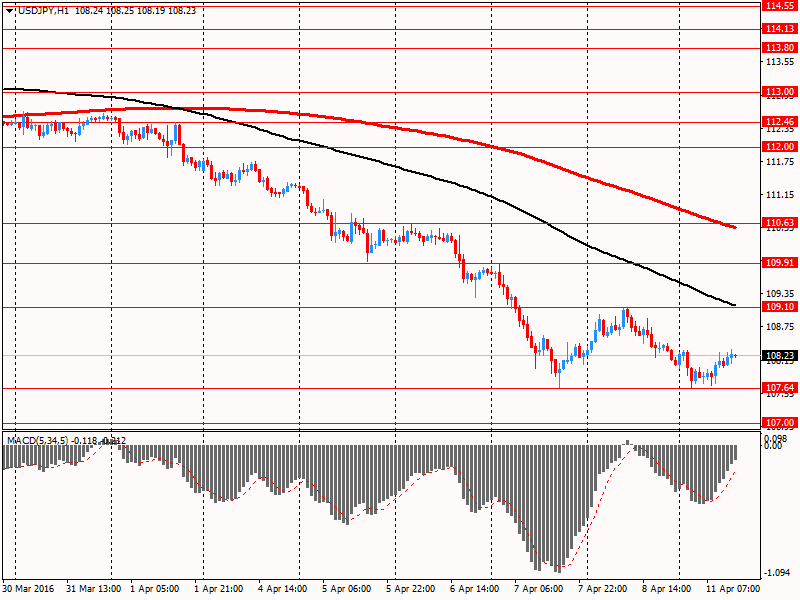Select the 110.63 price level label
The width and height of the screenshot is (800, 600).
tap(780, 222)
